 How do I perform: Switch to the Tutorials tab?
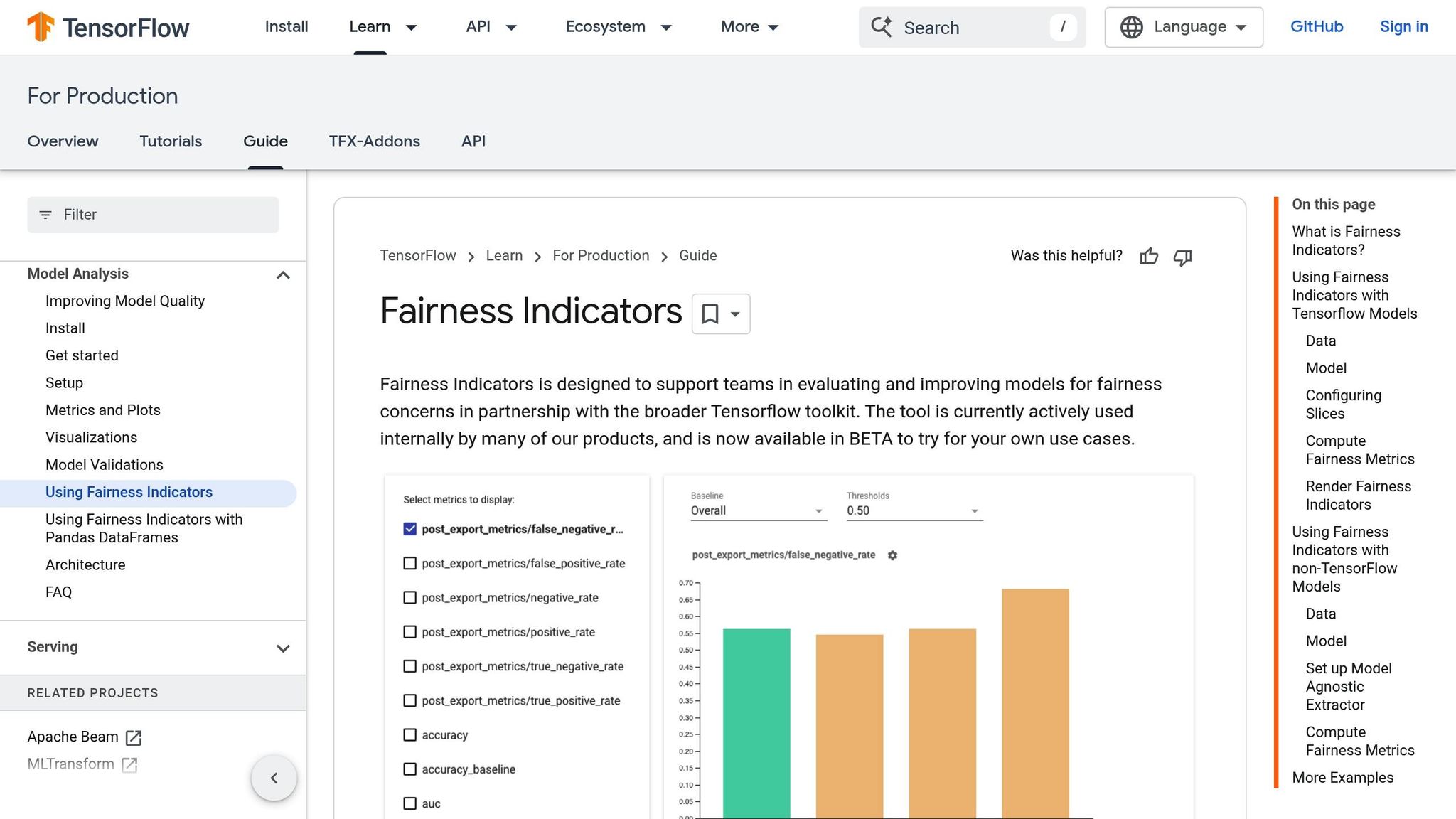pos(171,141)
